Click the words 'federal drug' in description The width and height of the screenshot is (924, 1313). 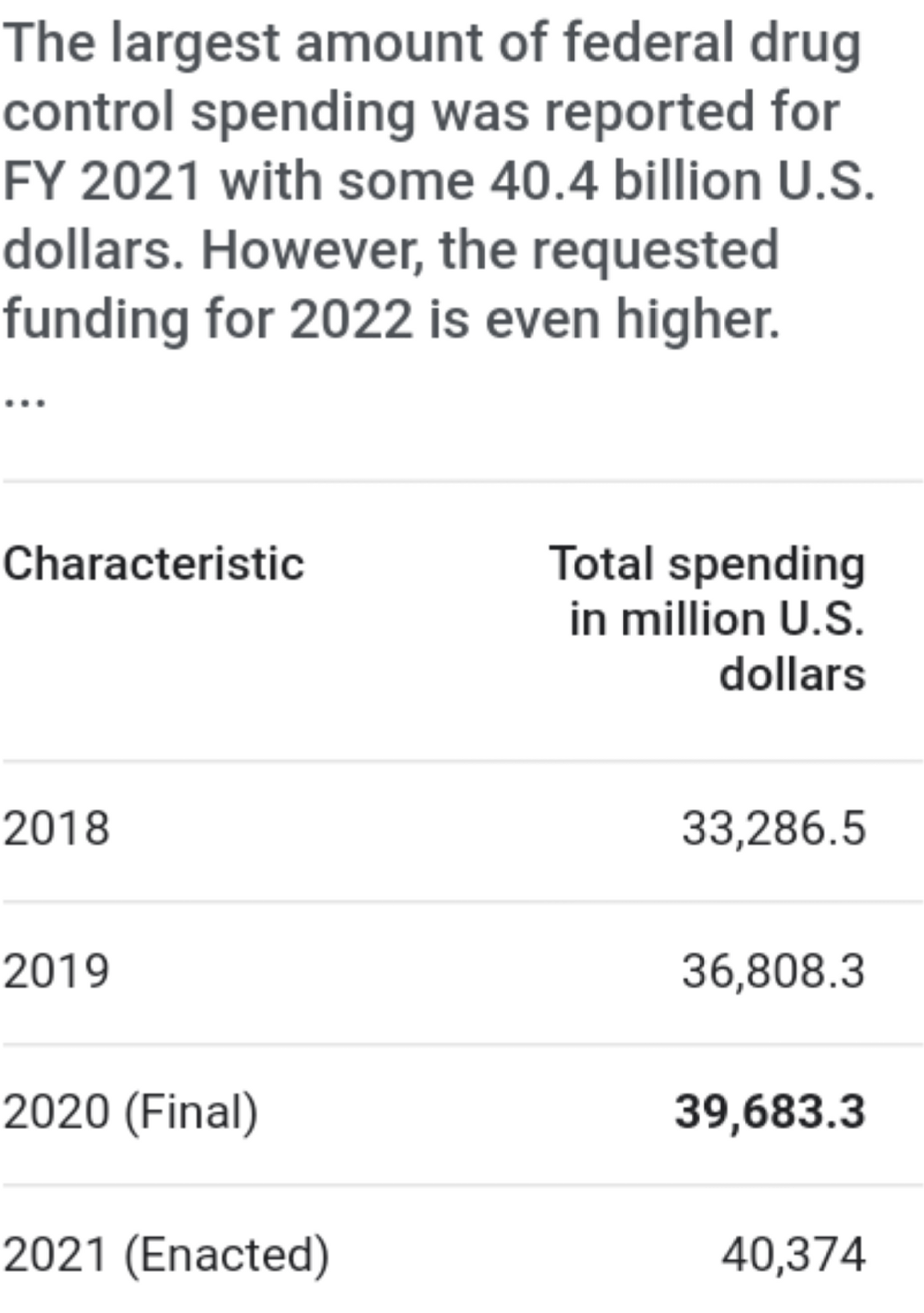tap(712, 43)
